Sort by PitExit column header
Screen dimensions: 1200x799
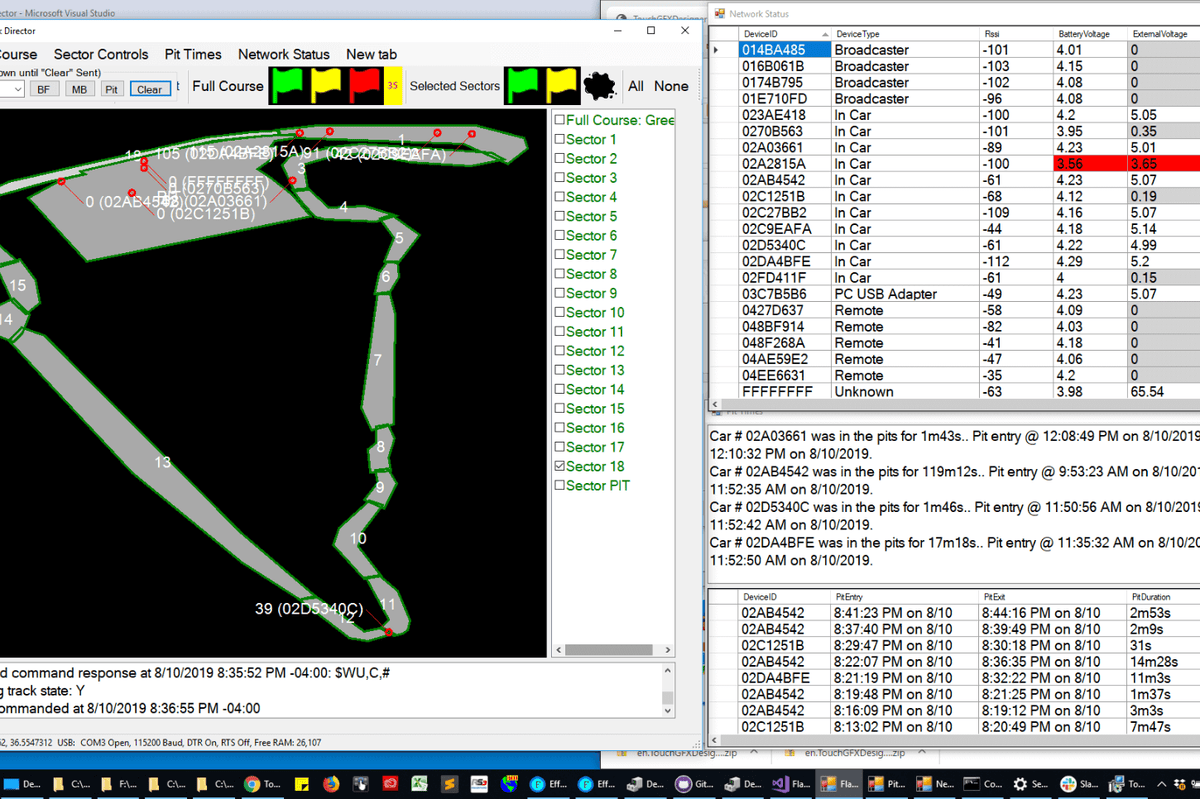1054,596
